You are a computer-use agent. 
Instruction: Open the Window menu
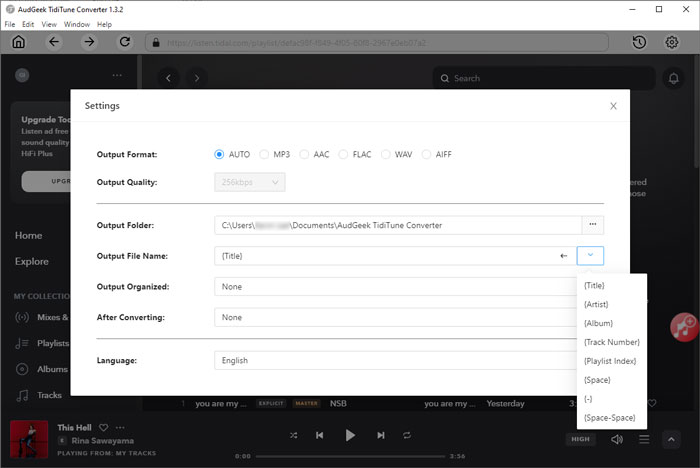click(x=77, y=24)
